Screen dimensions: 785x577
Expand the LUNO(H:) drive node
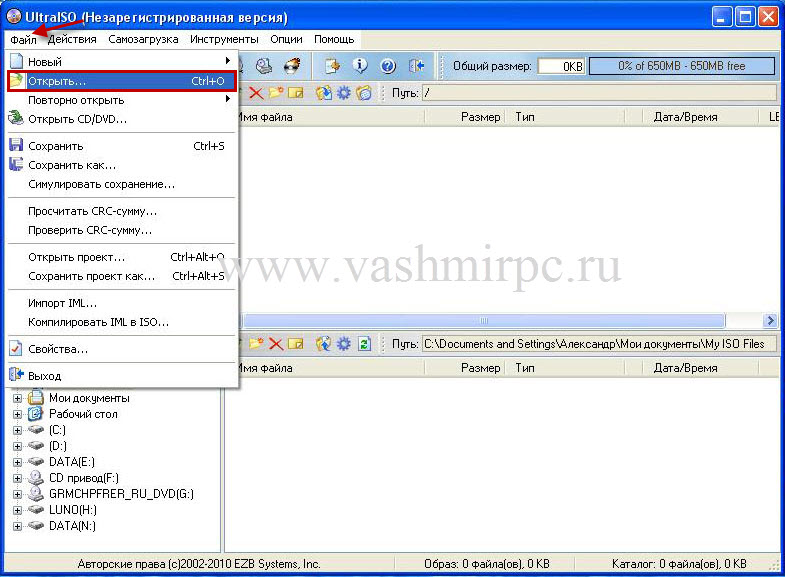coord(18,510)
